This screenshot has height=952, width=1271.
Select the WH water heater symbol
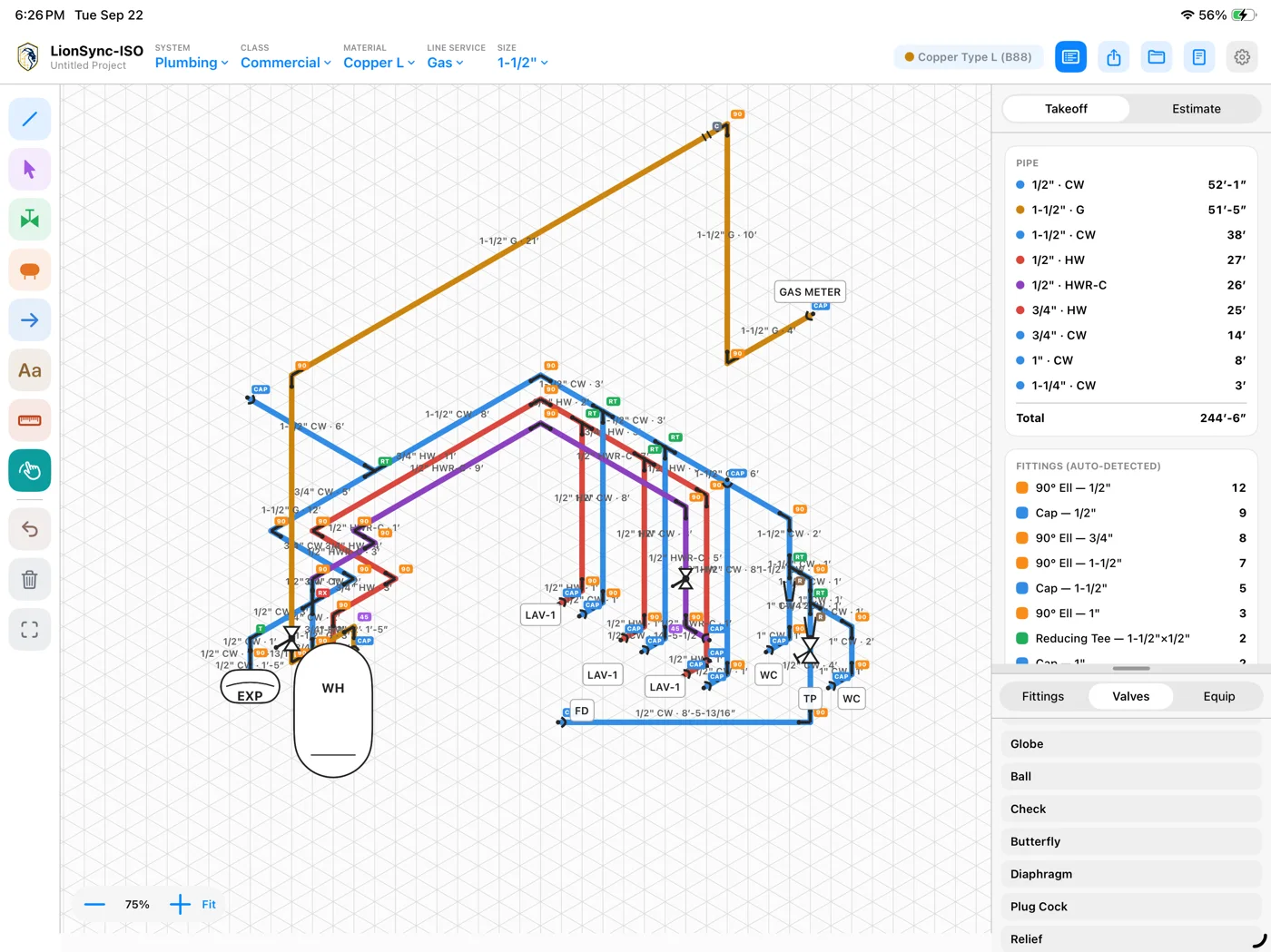coord(333,710)
